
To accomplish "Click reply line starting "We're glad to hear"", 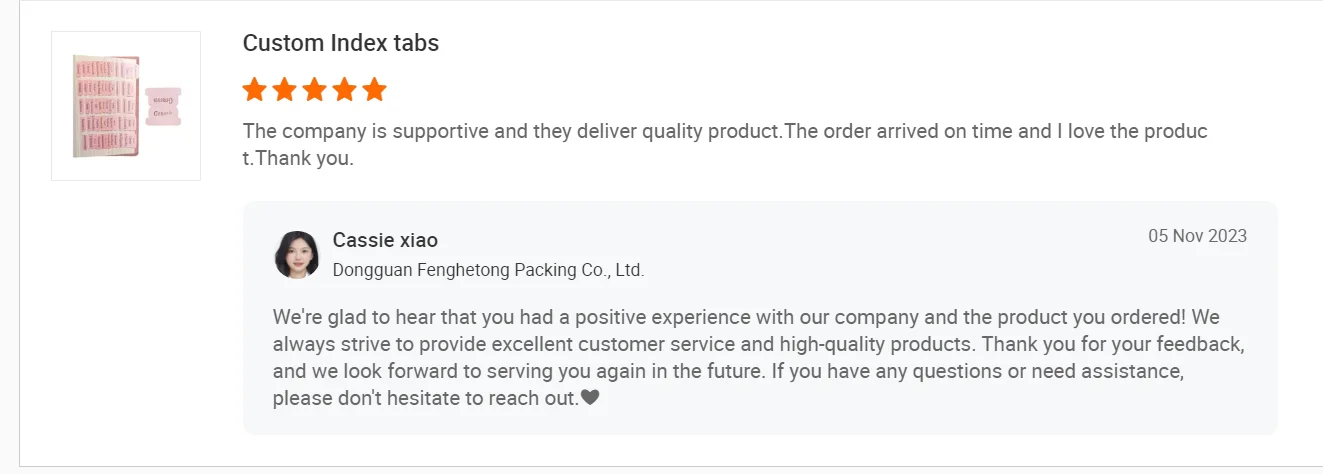I will pos(745,318).
